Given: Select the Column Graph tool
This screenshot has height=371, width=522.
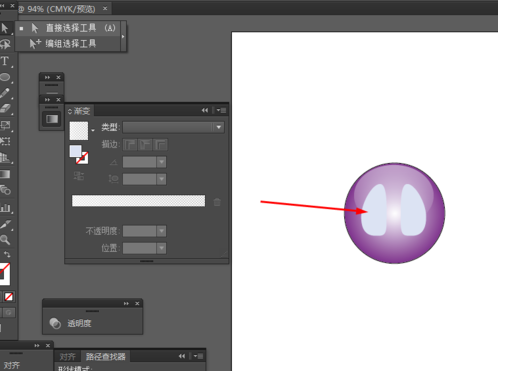Looking at the screenshot, I should point(5,208).
